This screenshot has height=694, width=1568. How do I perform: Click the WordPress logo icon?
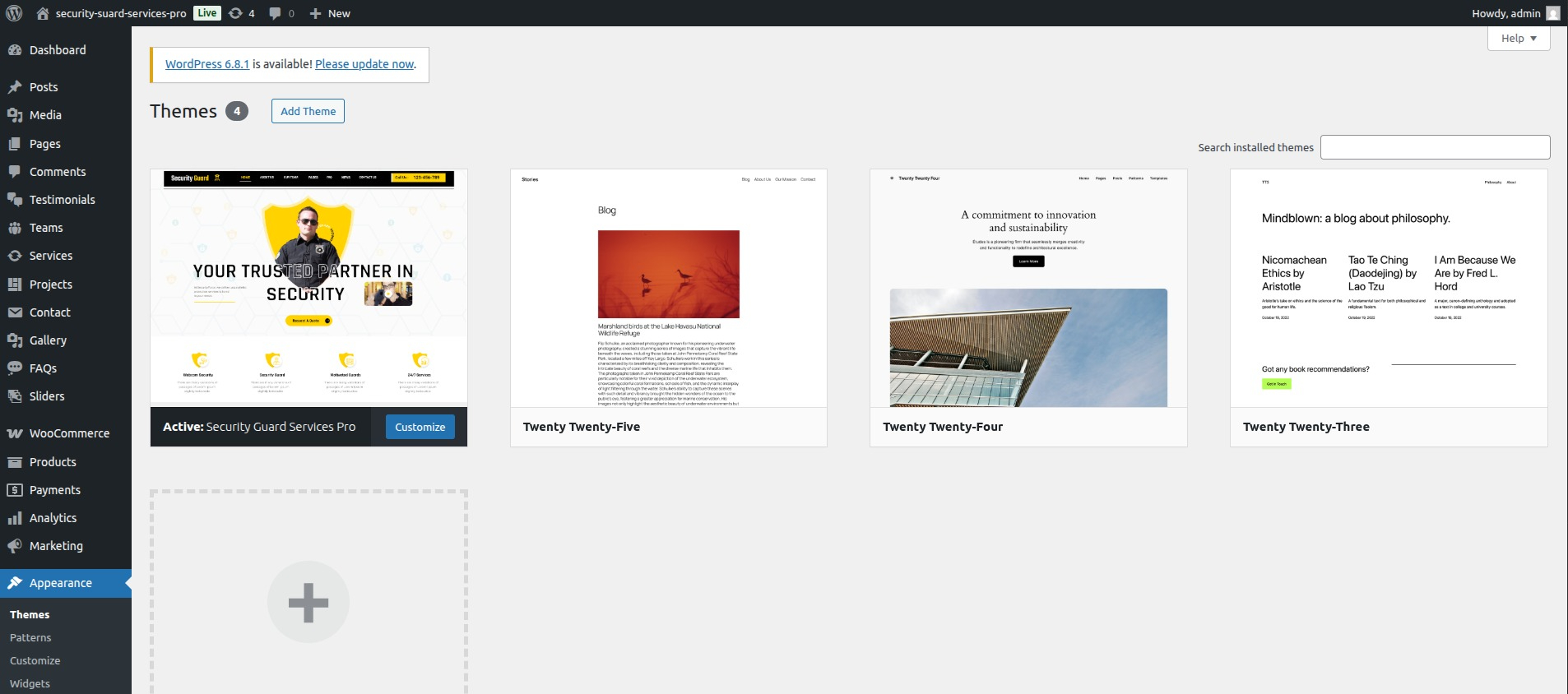pyautogui.click(x=13, y=13)
